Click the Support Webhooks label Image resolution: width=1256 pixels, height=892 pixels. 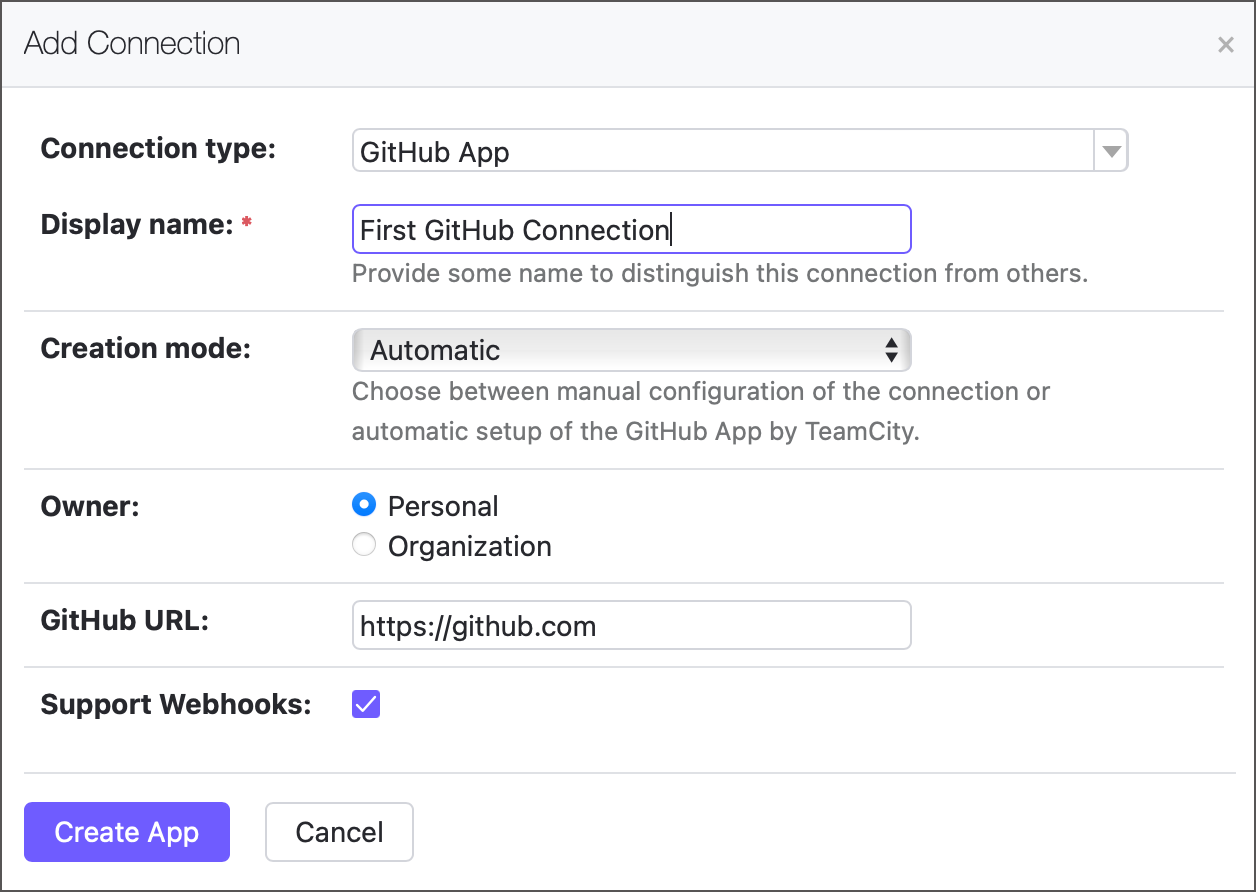(176, 704)
